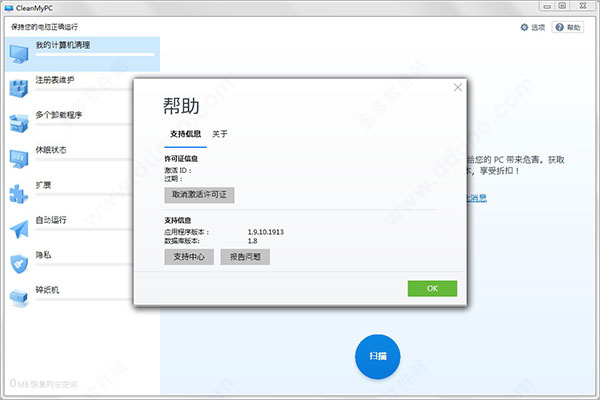Go to the 休眠状态 section
Viewport: 600px width, 400px height.
[x=51, y=150]
